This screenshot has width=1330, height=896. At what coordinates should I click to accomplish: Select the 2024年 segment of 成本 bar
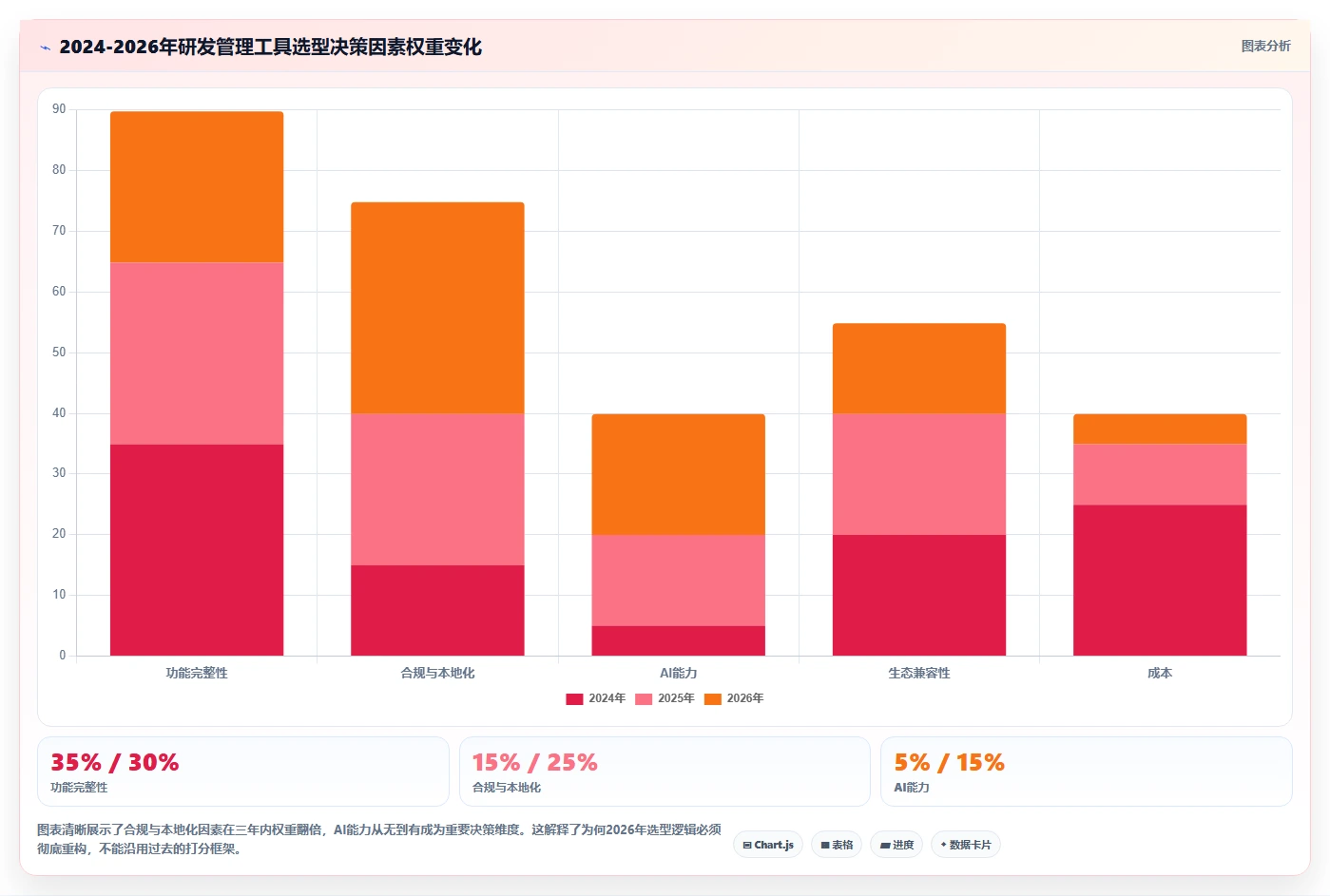[1160, 581]
